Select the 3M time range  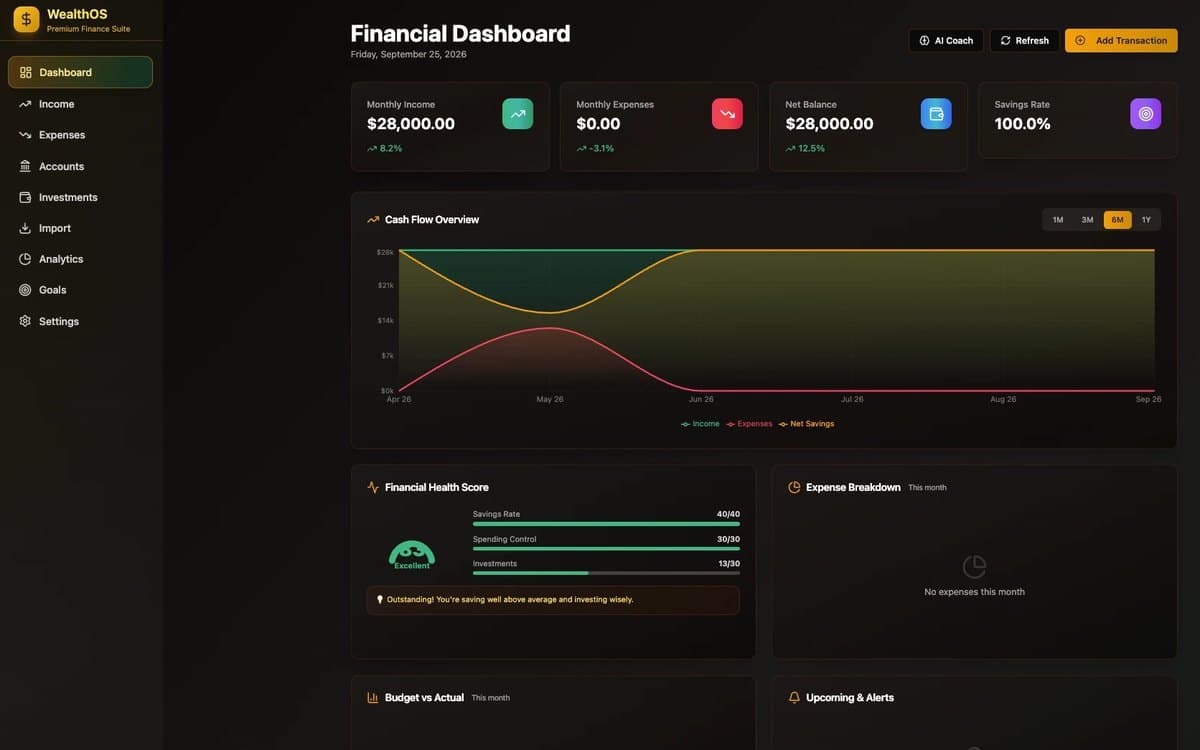pyautogui.click(x=1087, y=220)
